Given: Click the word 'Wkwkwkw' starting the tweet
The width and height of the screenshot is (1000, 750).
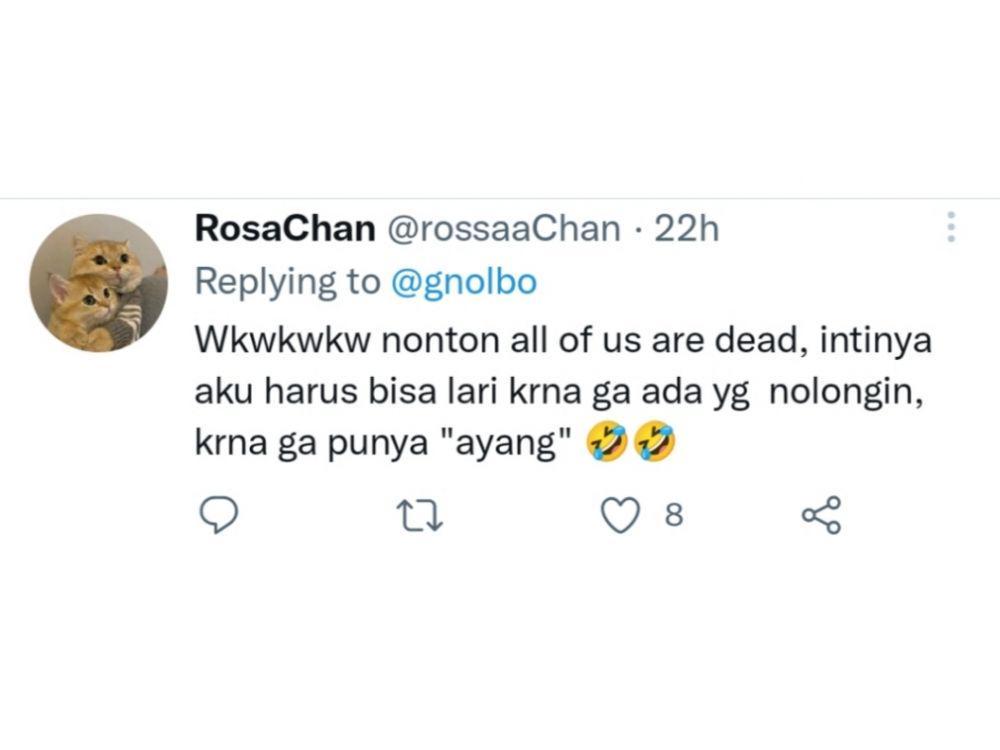Looking at the screenshot, I should coord(283,340).
